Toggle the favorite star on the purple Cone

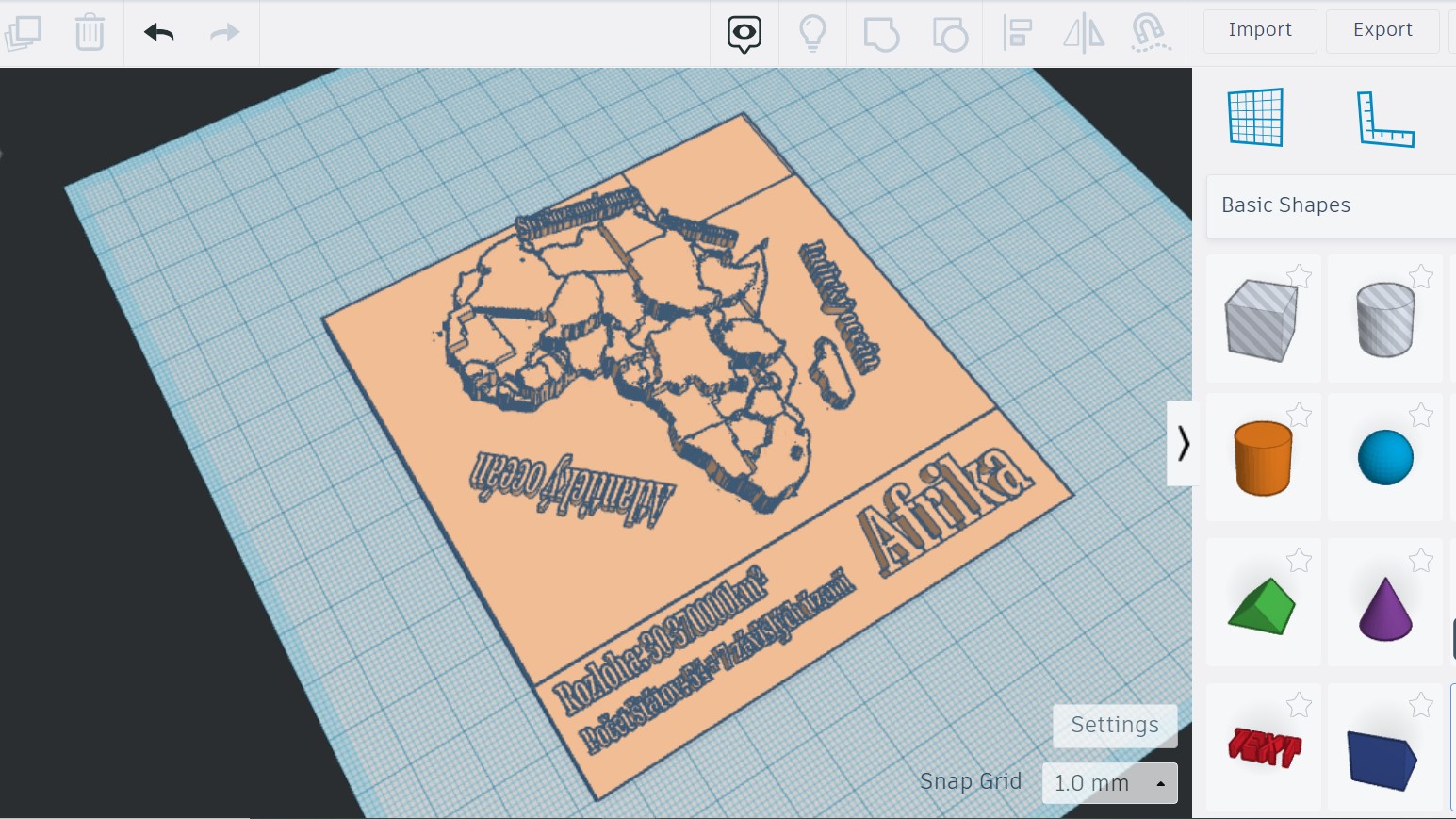point(1421,560)
